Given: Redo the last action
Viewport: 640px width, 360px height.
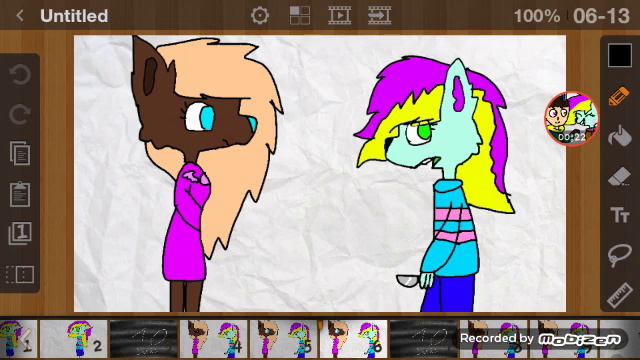Looking at the screenshot, I should point(20,114).
